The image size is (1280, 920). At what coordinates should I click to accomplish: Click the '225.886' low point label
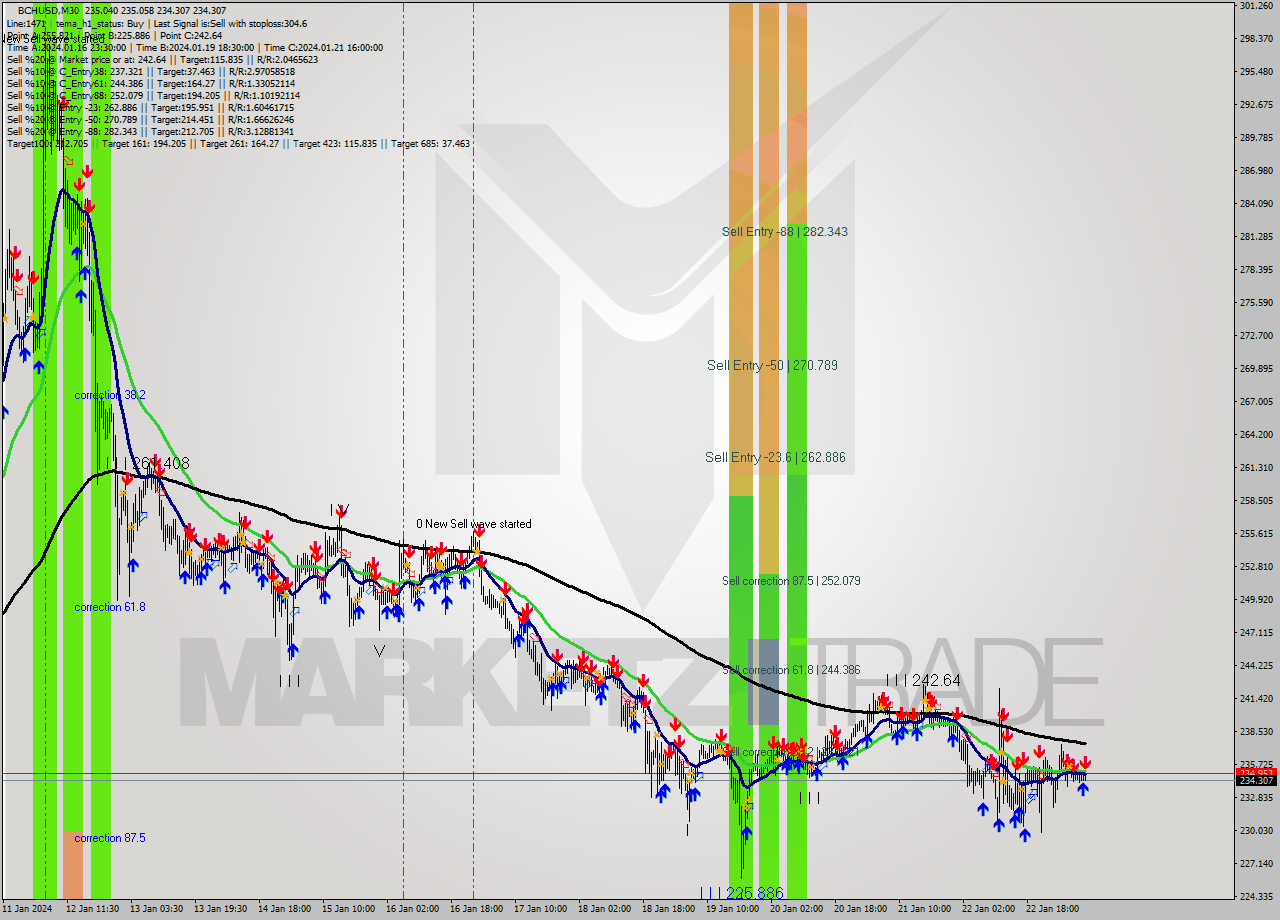753,892
